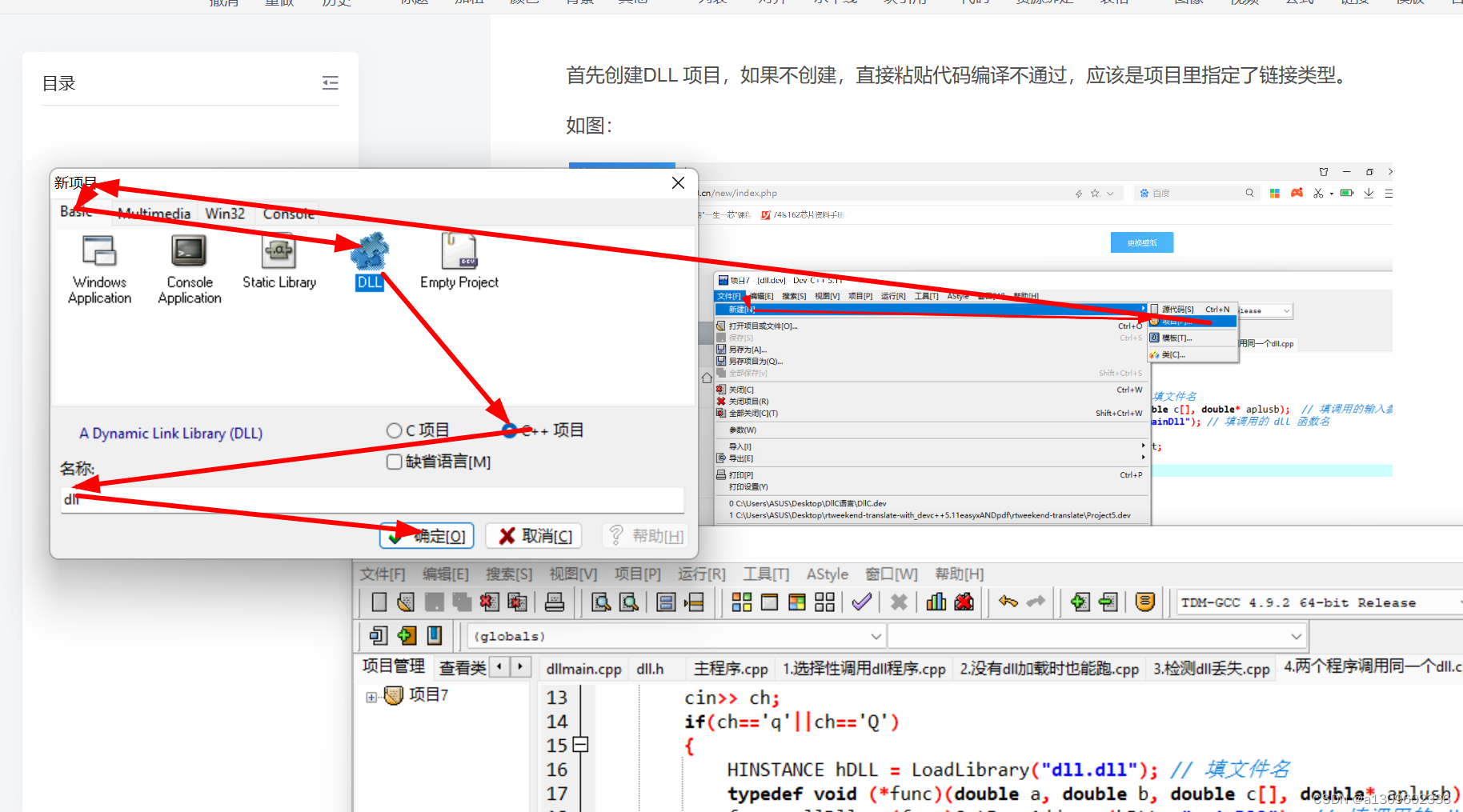This screenshot has width=1463, height=812.
Task: Click the 确定[O] button to confirm
Action: click(x=427, y=535)
